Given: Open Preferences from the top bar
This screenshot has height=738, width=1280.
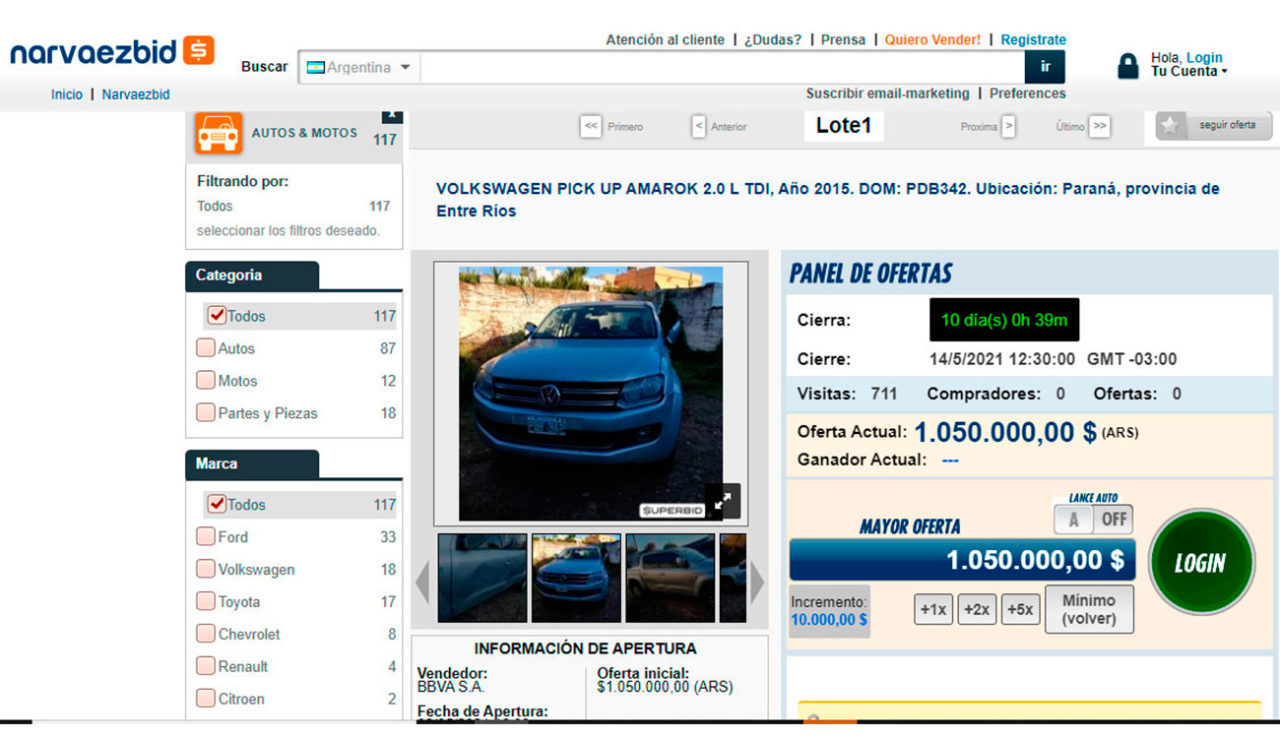Looking at the screenshot, I should tap(1028, 93).
